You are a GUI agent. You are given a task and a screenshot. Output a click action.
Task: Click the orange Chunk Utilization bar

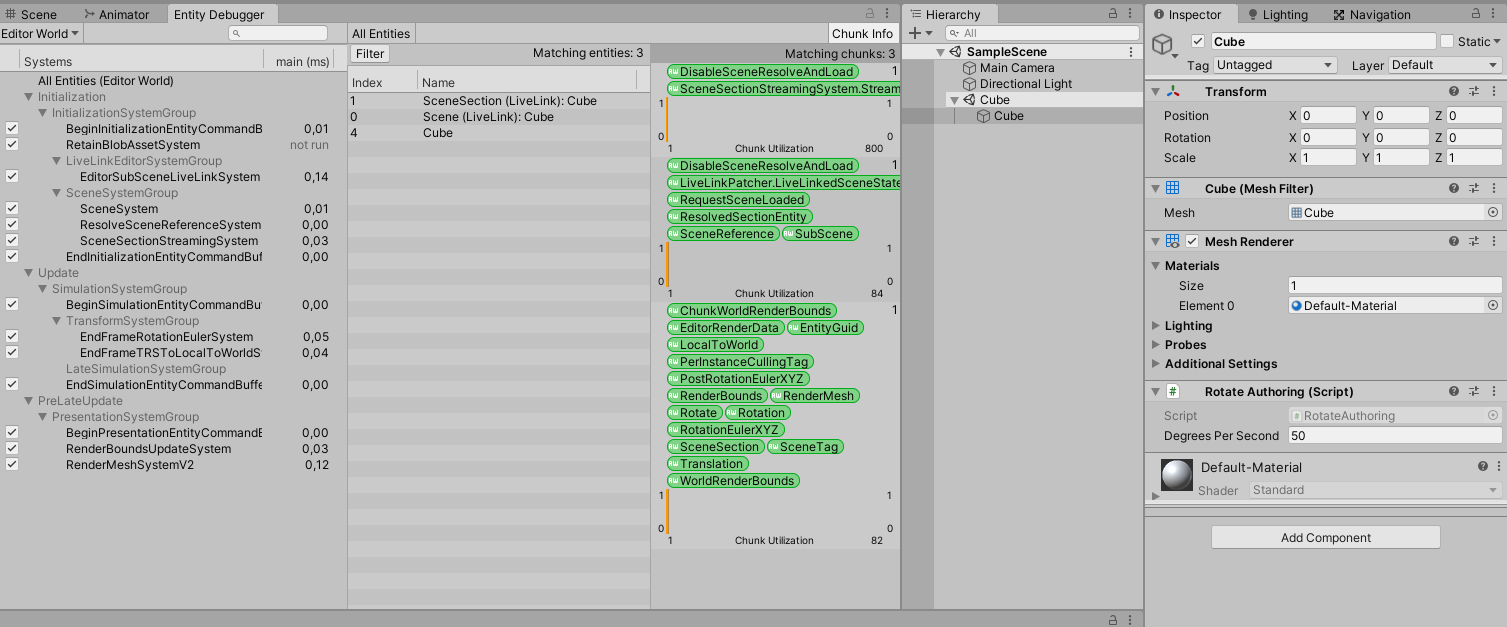click(668, 120)
